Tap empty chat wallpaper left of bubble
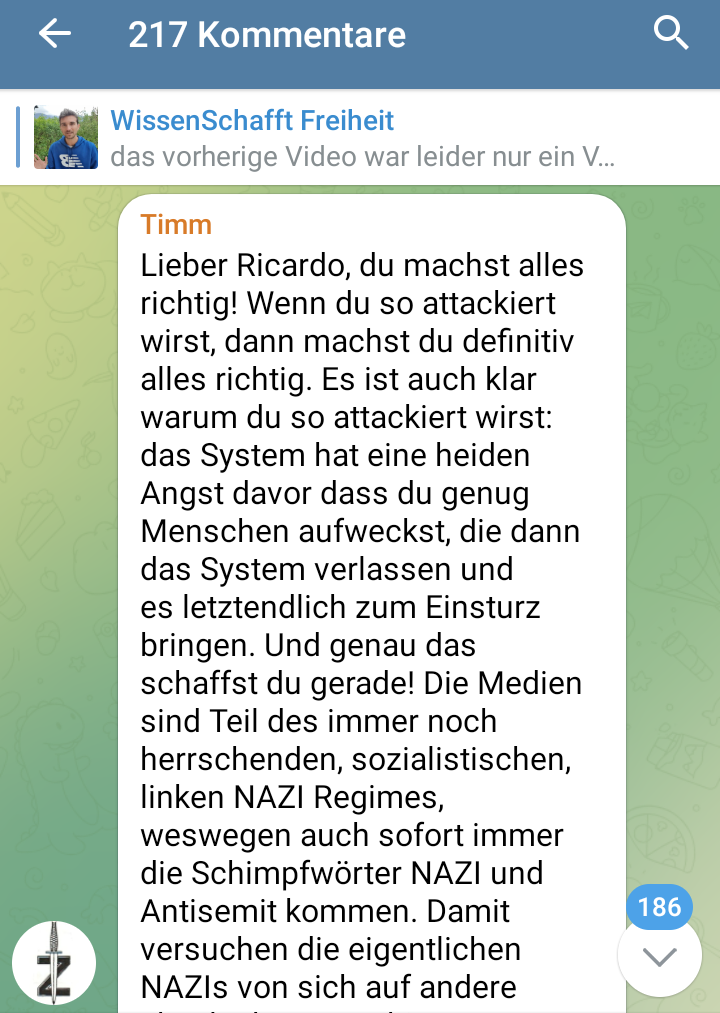The width and height of the screenshot is (720, 1013). (x=58, y=517)
